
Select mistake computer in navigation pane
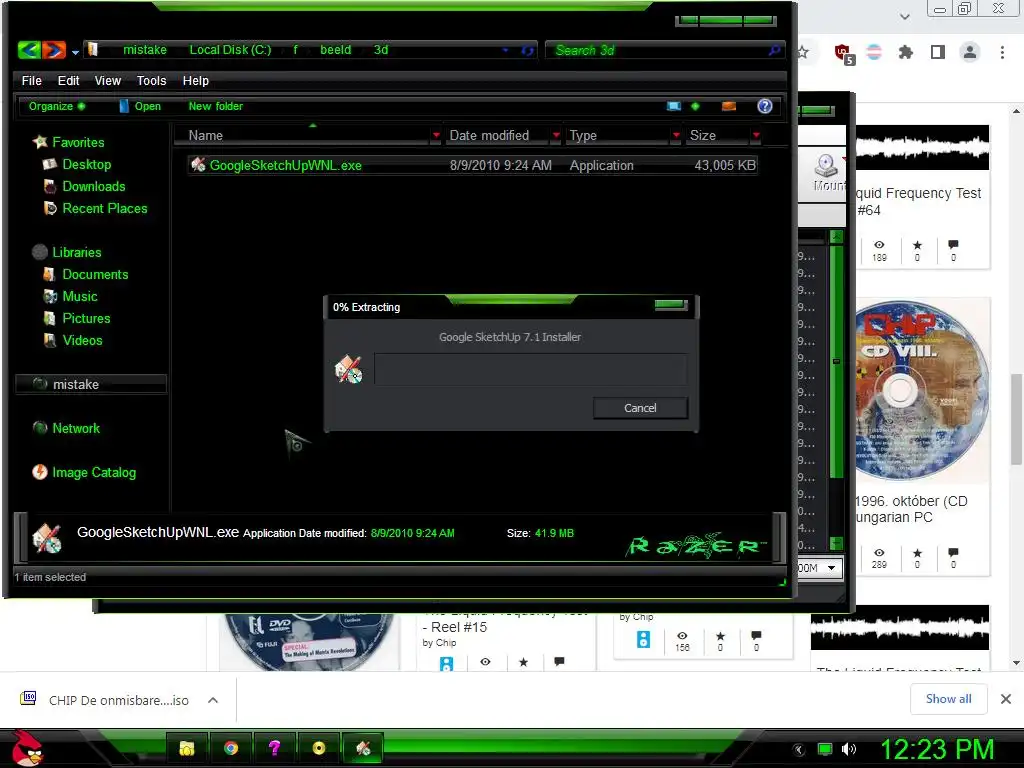click(x=91, y=385)
